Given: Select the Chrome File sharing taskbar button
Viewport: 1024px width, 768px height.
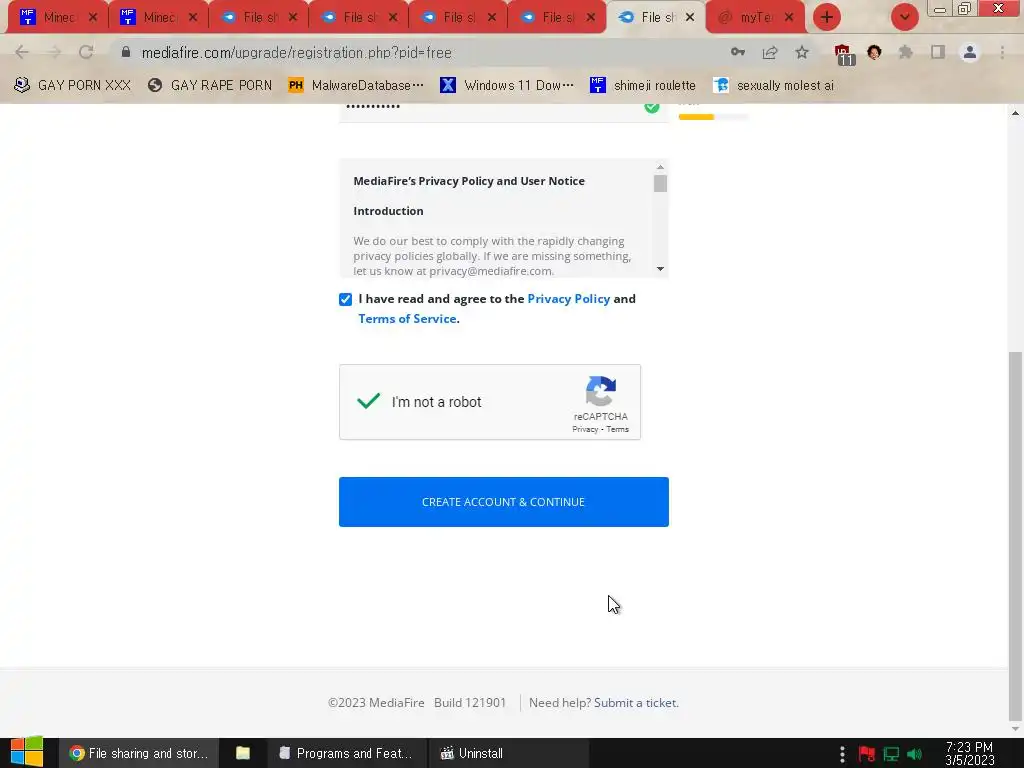Looking at the screenshot, I should (138, 753).
